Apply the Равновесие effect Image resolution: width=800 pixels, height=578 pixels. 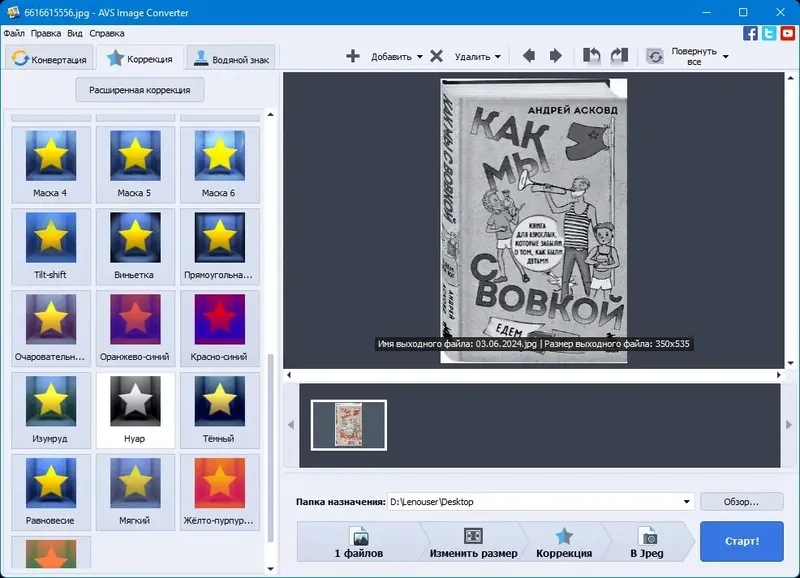click(x=51, y=492)
